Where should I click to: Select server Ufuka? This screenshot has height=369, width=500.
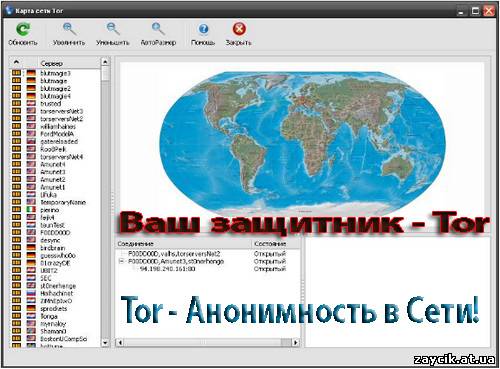coord(49,195)
